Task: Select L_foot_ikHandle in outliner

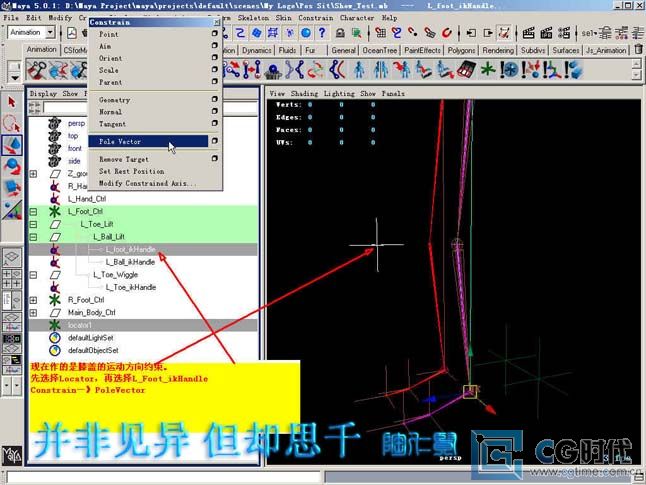Action: [x=130, y=249]
